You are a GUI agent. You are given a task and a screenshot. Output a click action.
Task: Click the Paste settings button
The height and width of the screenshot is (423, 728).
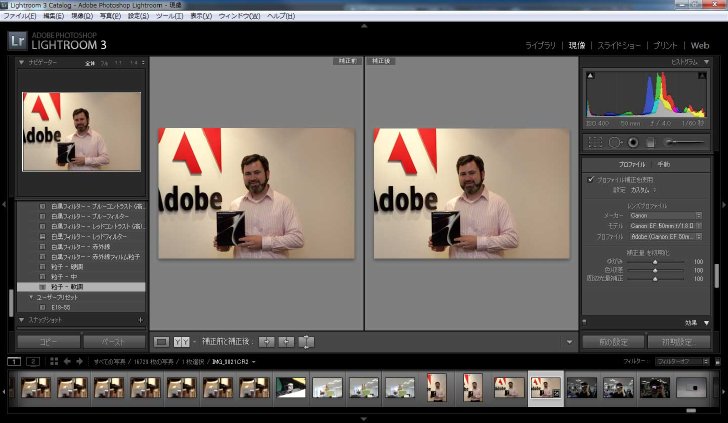pos(114,342)
